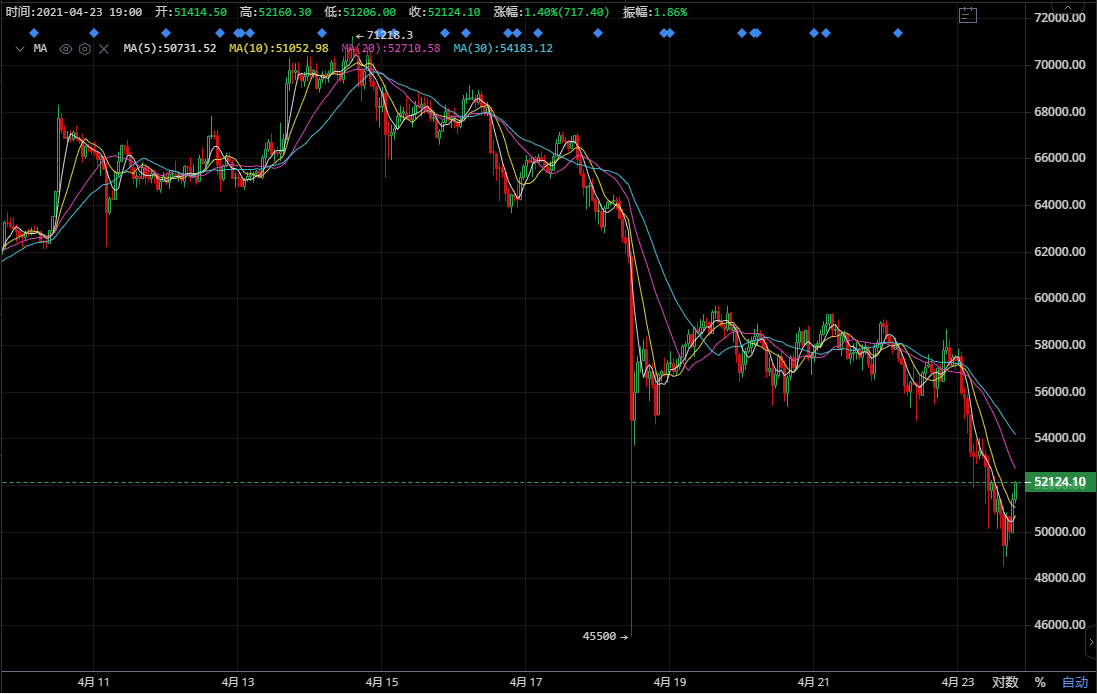The image size is (1097, 694).
Task: Click the 45500 low price annotation
Action: click(x=604, y=635)
